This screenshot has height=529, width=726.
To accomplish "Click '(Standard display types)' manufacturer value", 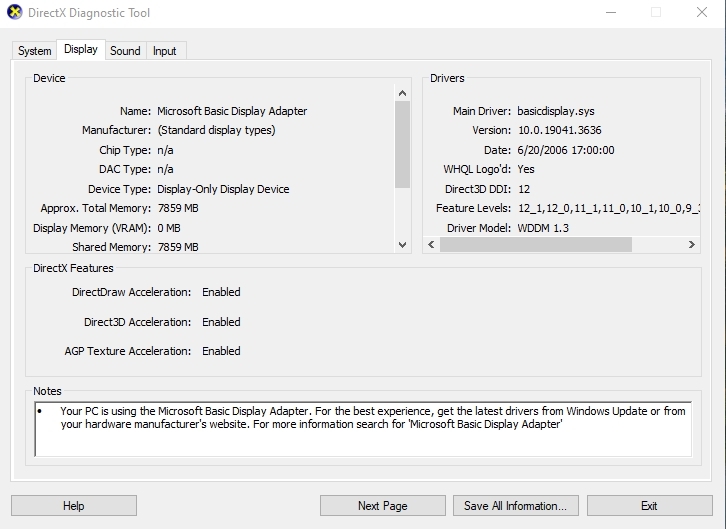I will [216, 130].
